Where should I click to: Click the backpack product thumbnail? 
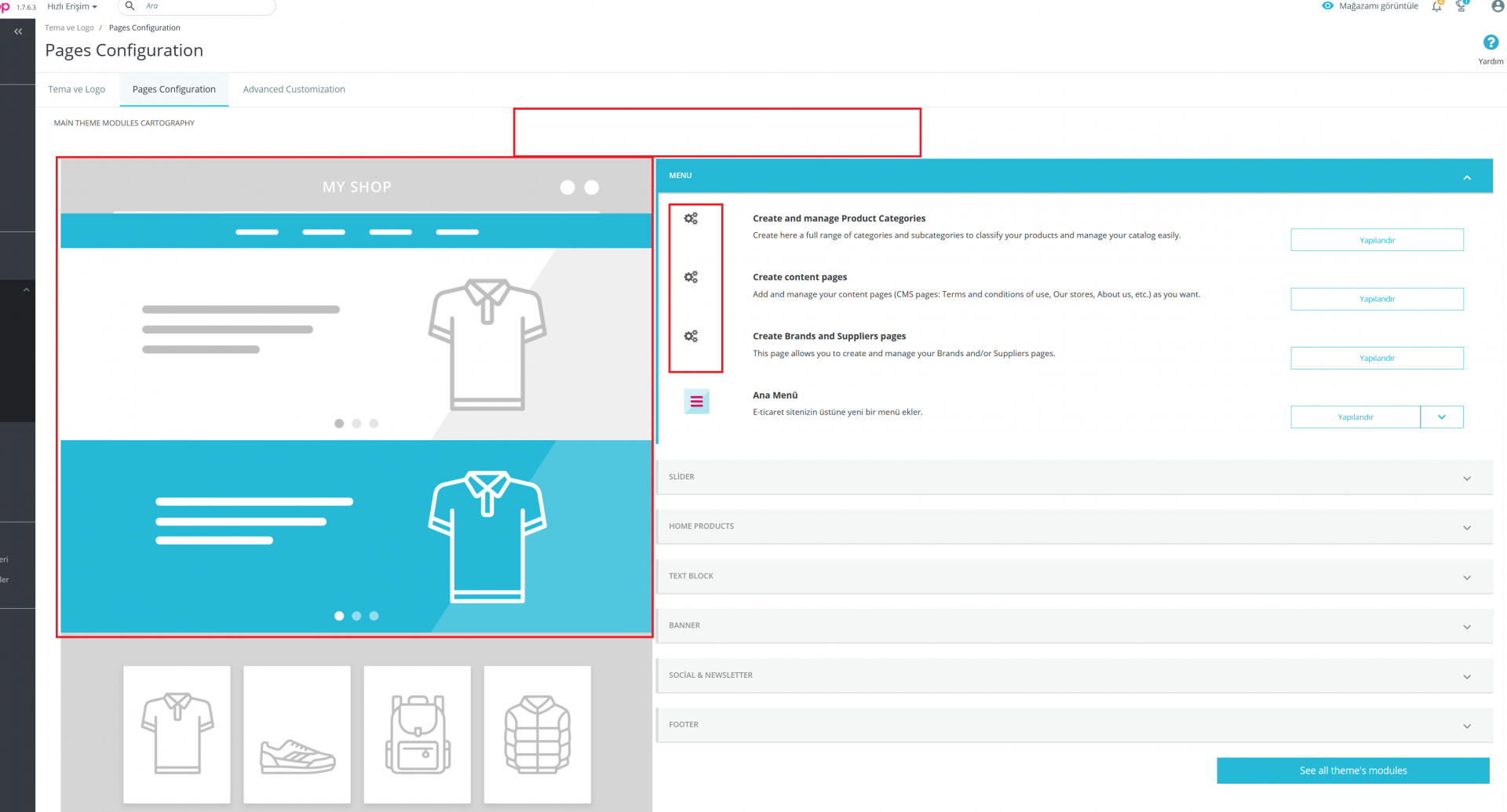coord(417,734)
